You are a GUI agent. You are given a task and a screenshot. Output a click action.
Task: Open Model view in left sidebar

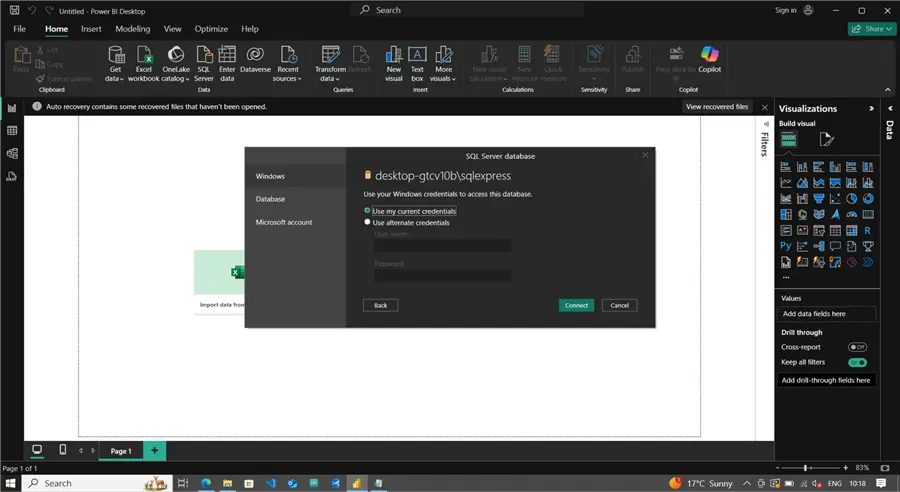(12, 153)
